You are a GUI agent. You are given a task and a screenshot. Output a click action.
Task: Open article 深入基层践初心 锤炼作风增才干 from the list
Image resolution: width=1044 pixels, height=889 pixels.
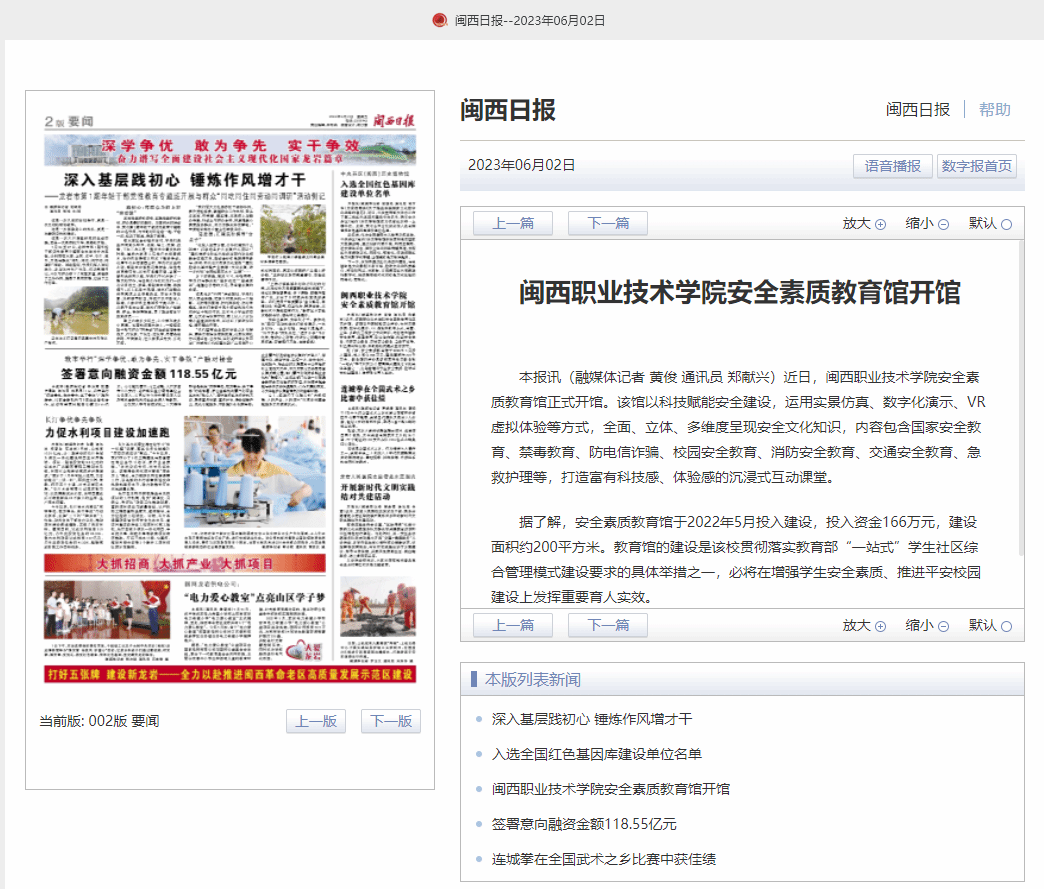[591, 719]
